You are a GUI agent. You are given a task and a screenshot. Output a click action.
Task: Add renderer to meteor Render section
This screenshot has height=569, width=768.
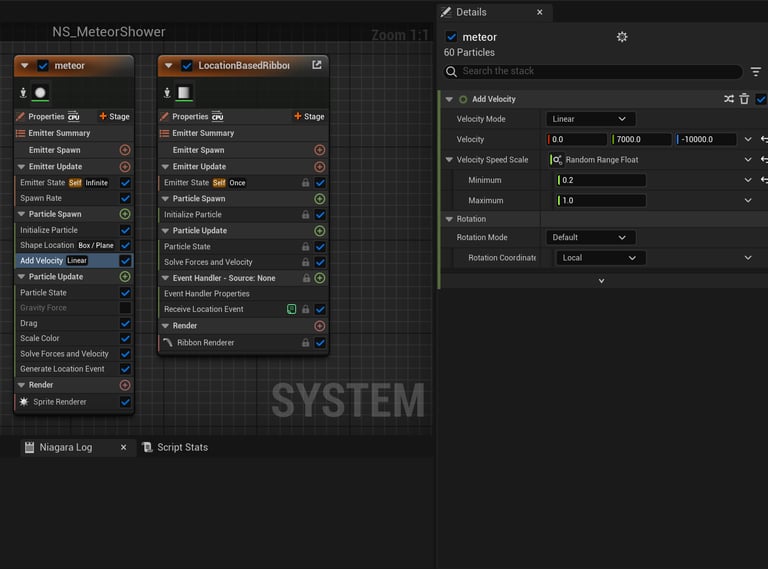coord(125,385)
